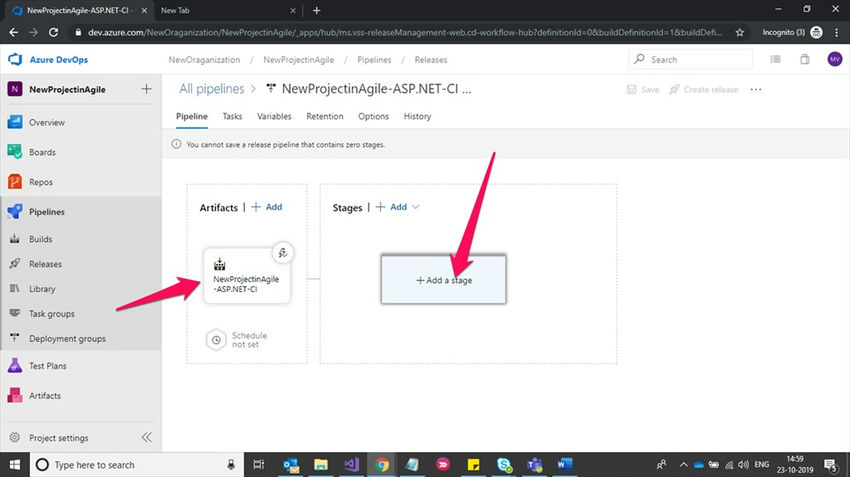Open the Test Plans flask icon
This screenshot has width=850, height=477.
[15, 365]
